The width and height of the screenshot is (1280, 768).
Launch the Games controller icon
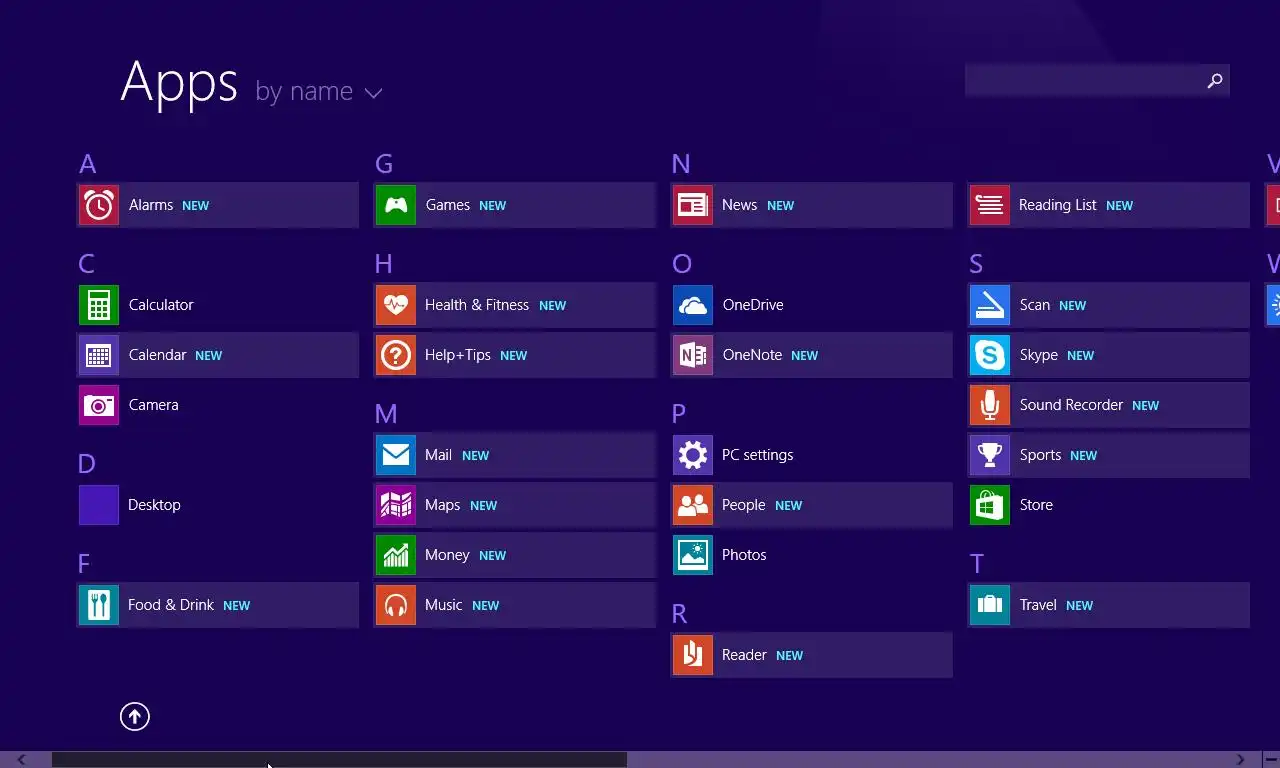pos(396,205)
